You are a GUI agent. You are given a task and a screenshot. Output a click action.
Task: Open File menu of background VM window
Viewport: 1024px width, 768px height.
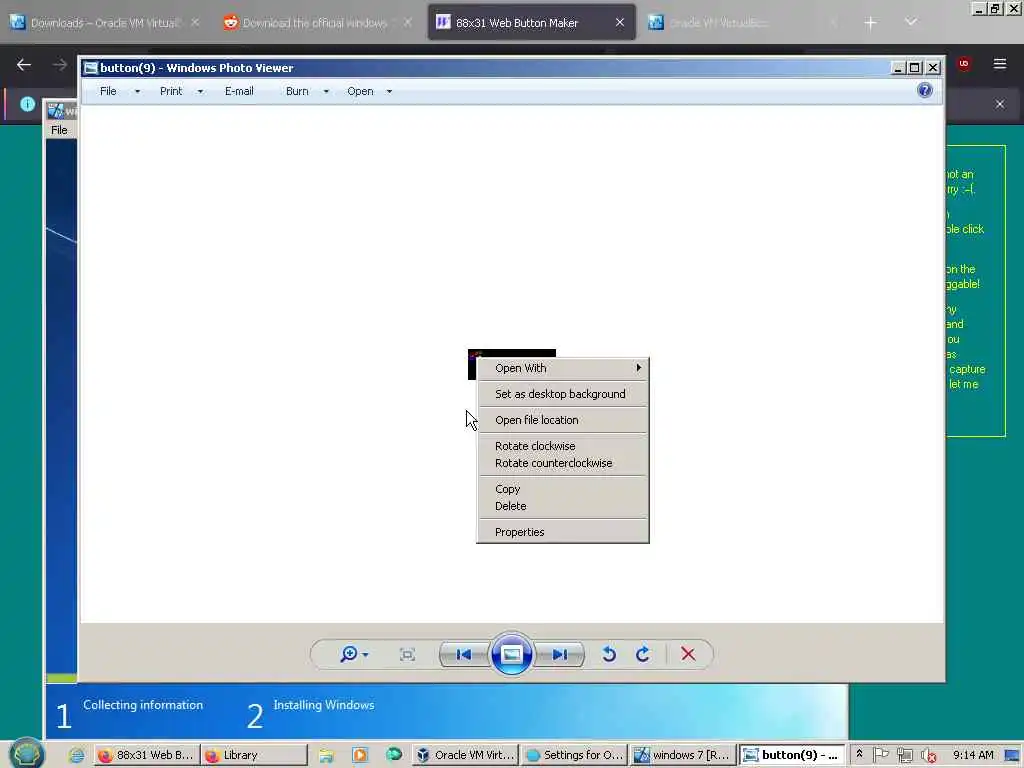[x=59, y=130]
